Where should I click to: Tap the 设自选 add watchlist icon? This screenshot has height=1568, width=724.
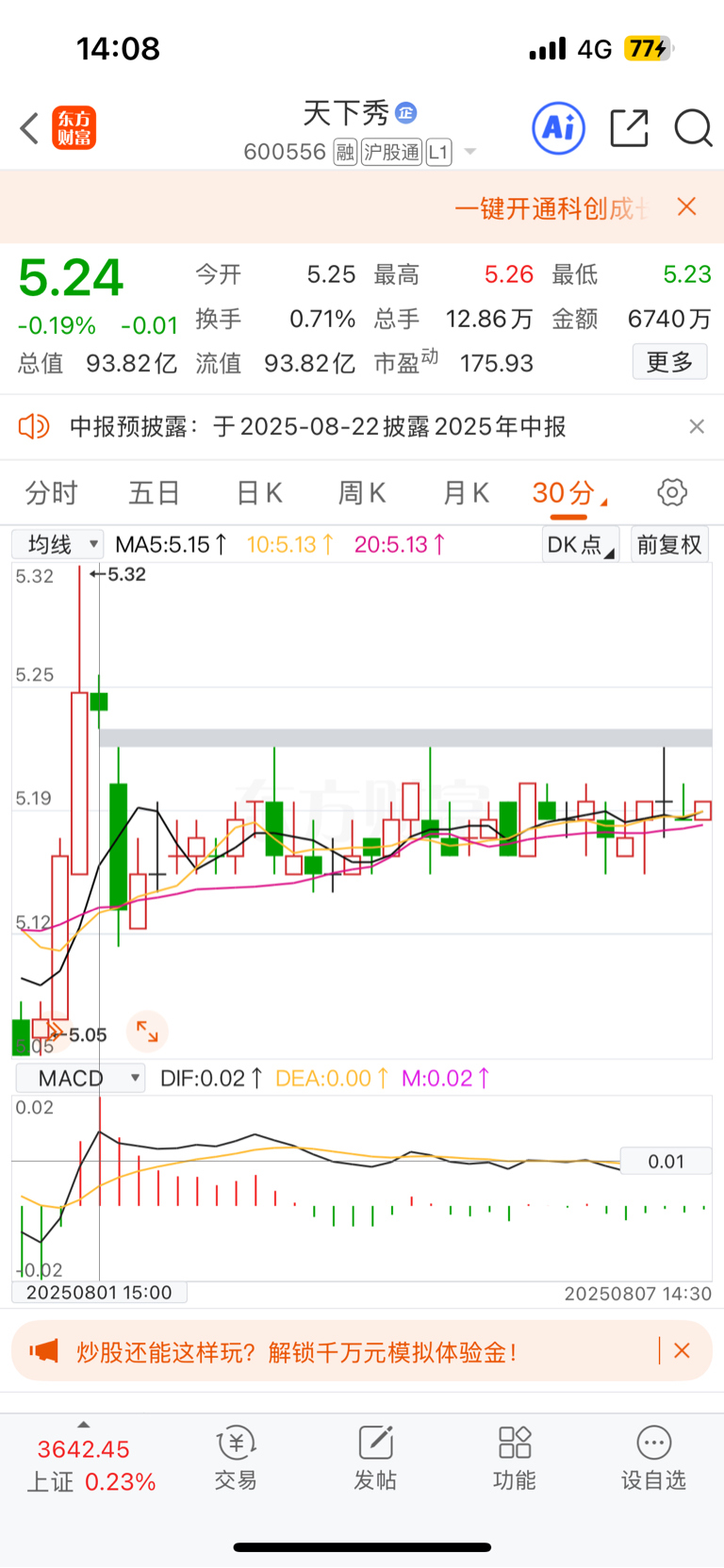coord(653,1458)
